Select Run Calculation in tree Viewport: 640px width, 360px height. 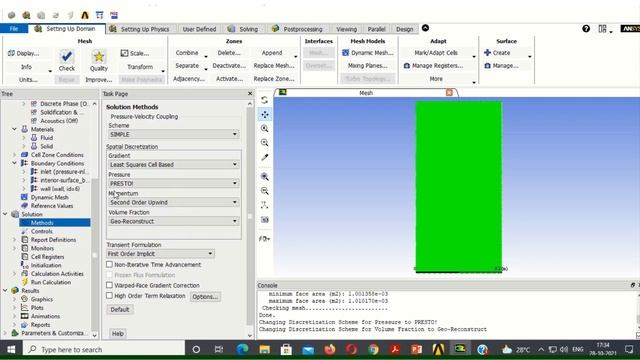click(x=51, y=282)
